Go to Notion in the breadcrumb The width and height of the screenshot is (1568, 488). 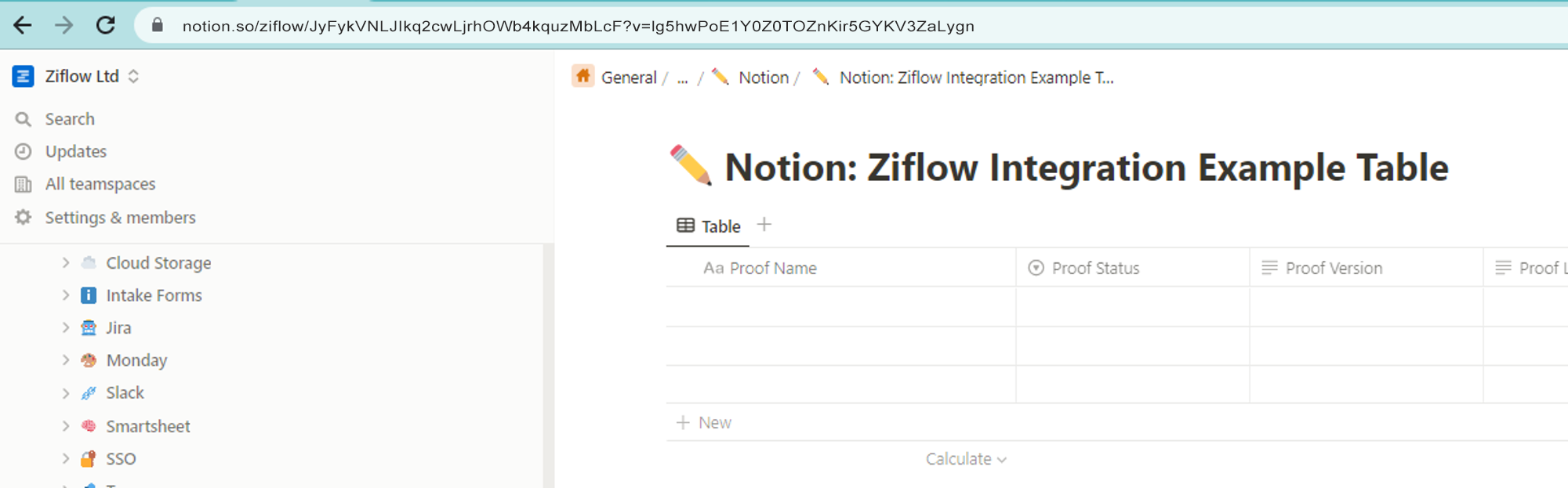coord(764,78)
